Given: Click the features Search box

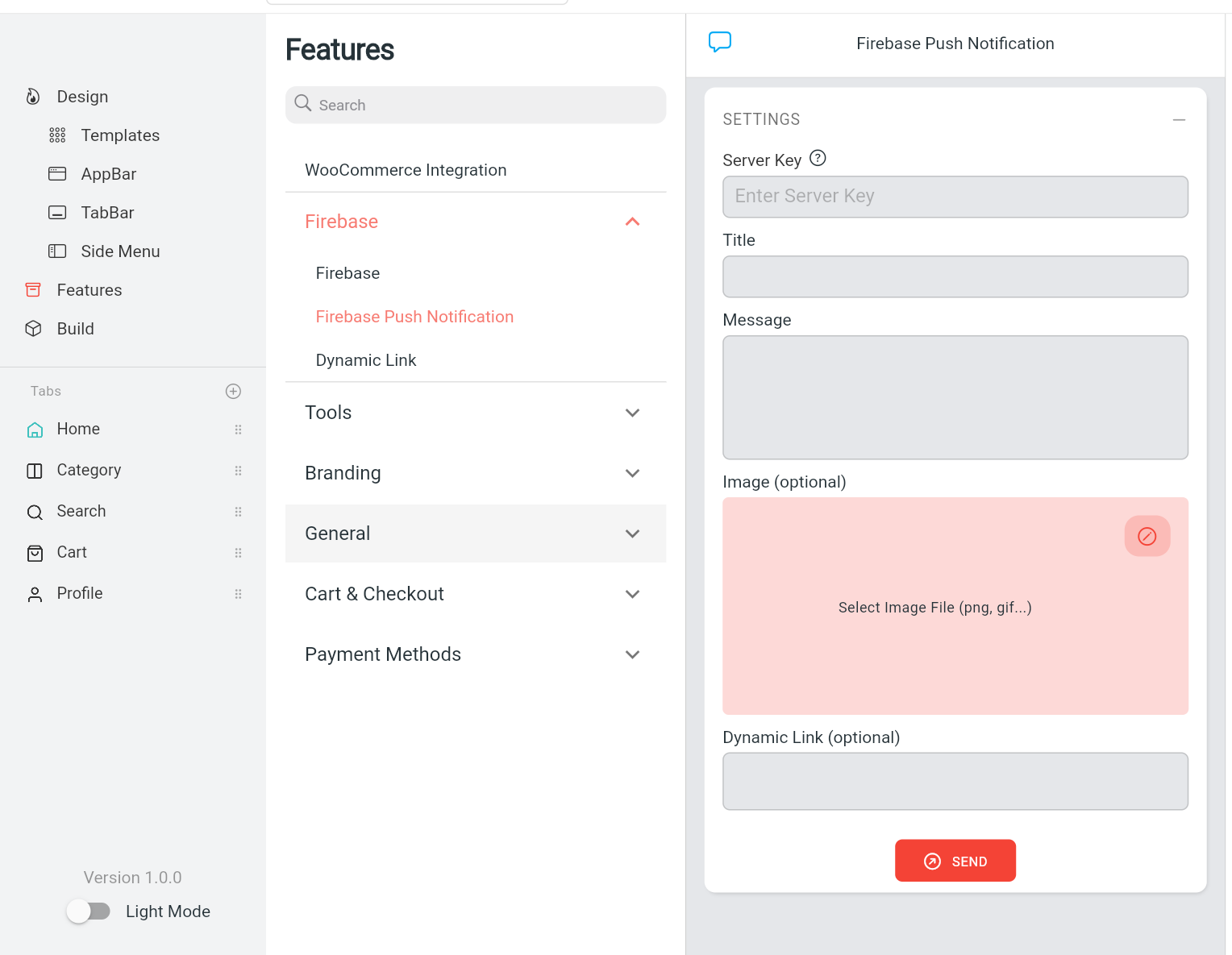Looking at the screenshot, I should pyautogui.click(x=476, y=105).
